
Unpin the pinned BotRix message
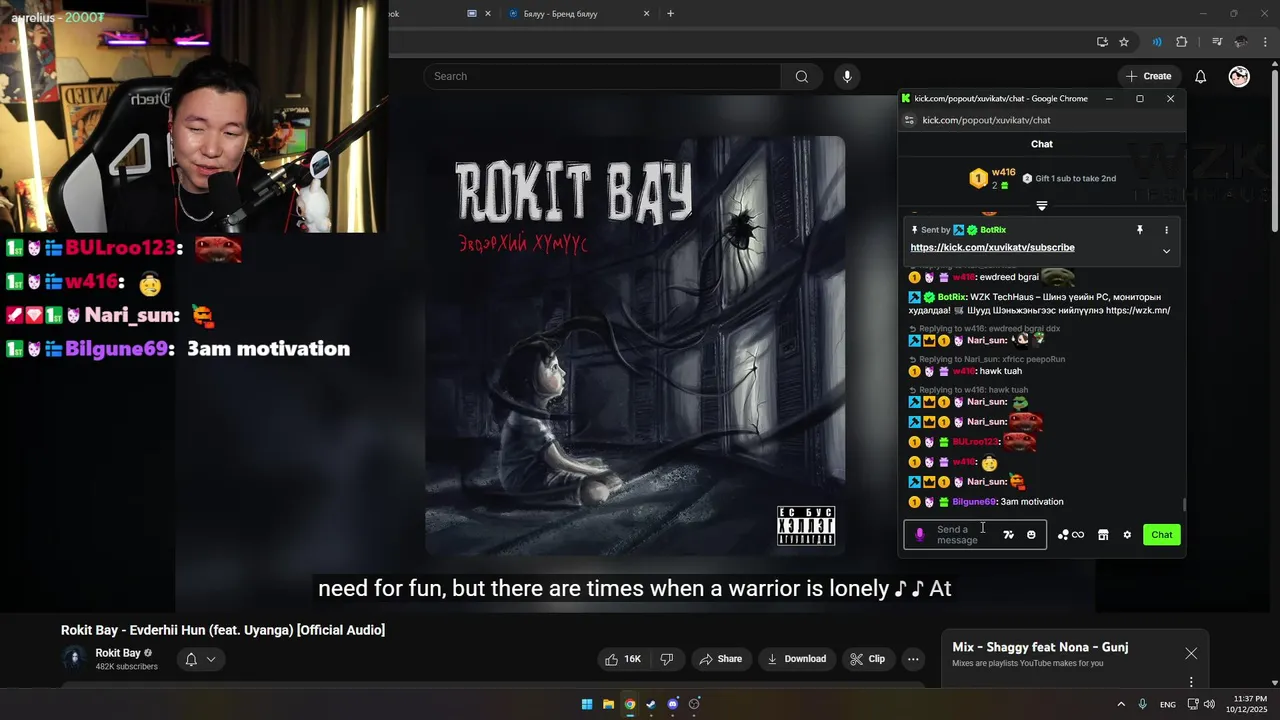click(1139, 230)
